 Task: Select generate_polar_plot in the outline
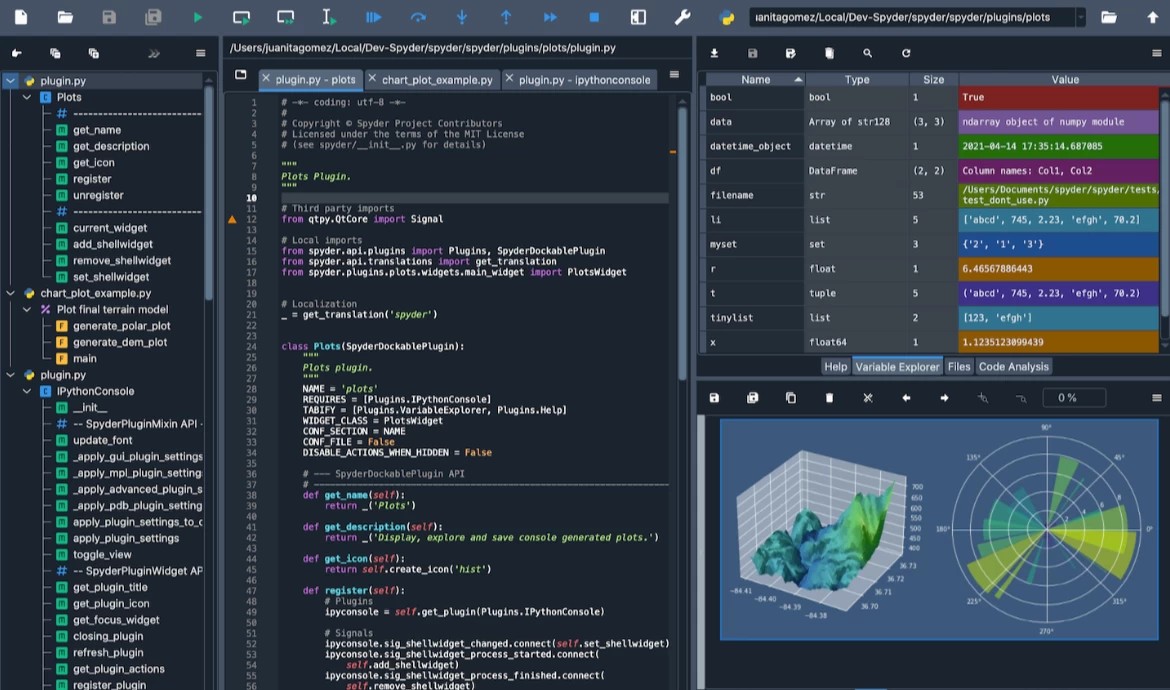pos(121,326)
